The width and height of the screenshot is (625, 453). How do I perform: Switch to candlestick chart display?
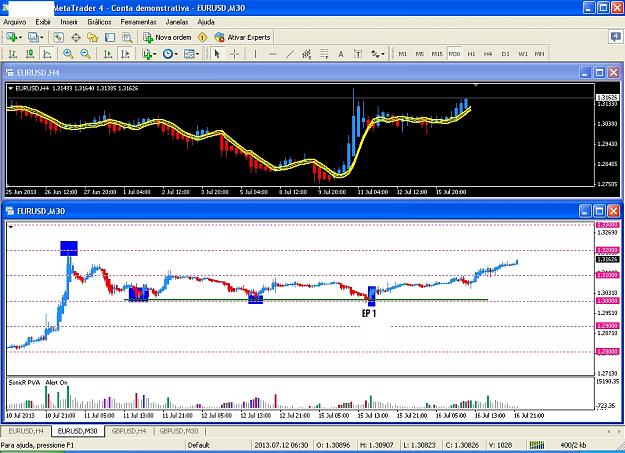coord(29,54)
